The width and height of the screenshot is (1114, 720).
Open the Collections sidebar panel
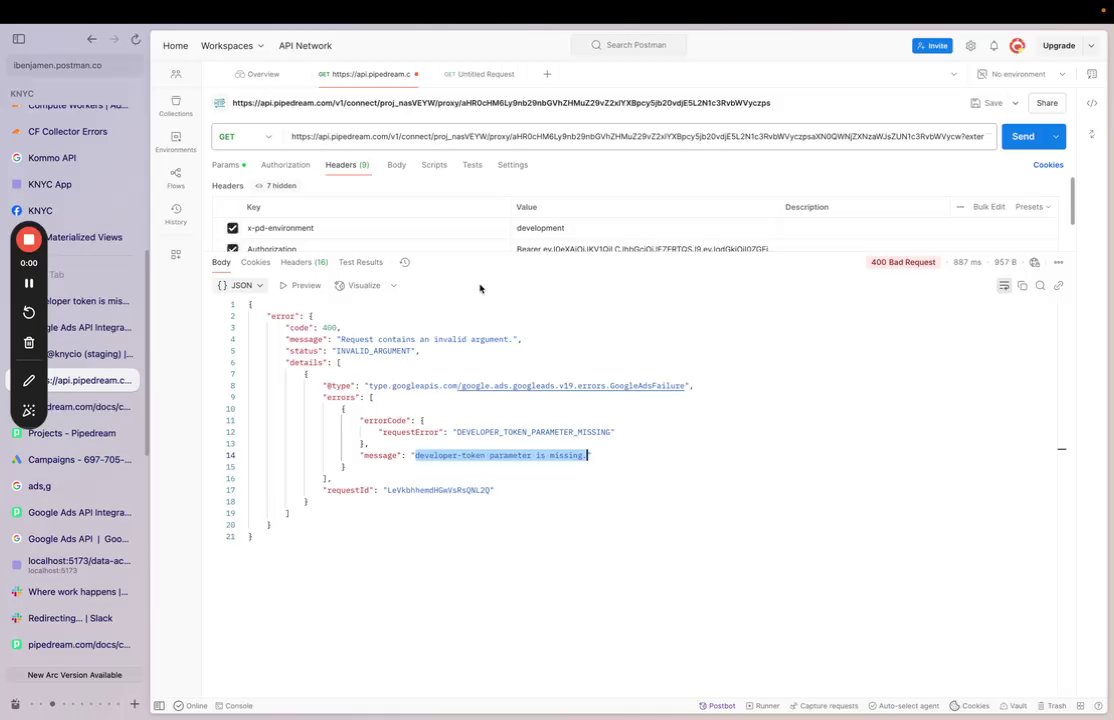175,105
